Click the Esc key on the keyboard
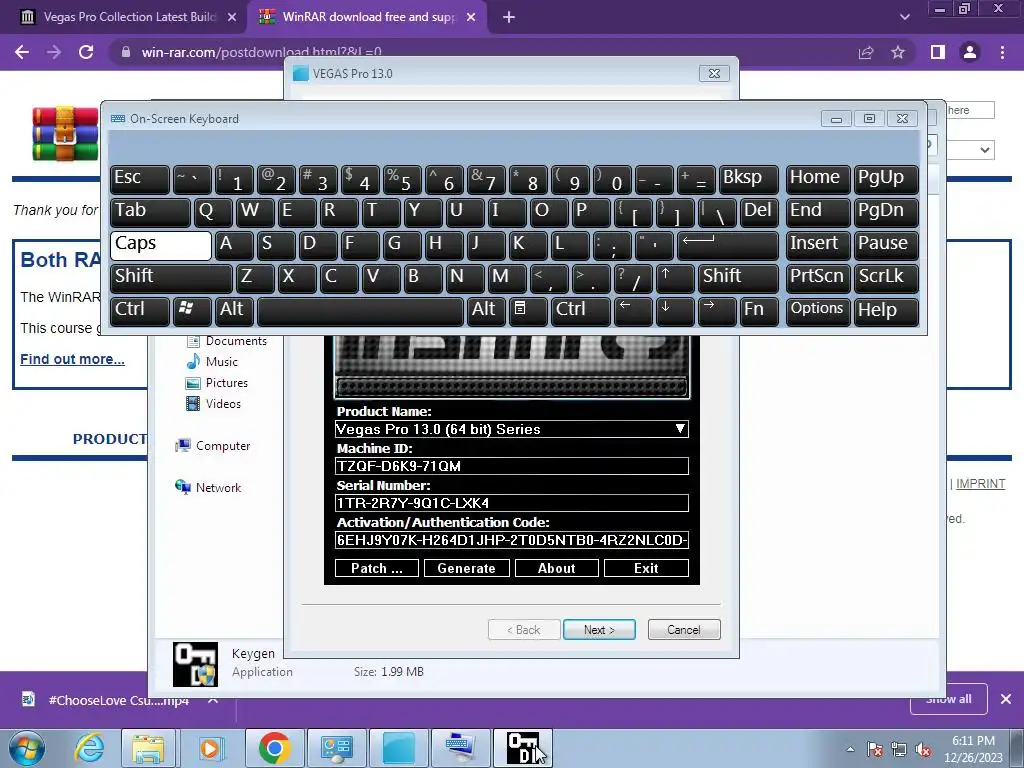1024x768 pixels. [x=140, y=180]
